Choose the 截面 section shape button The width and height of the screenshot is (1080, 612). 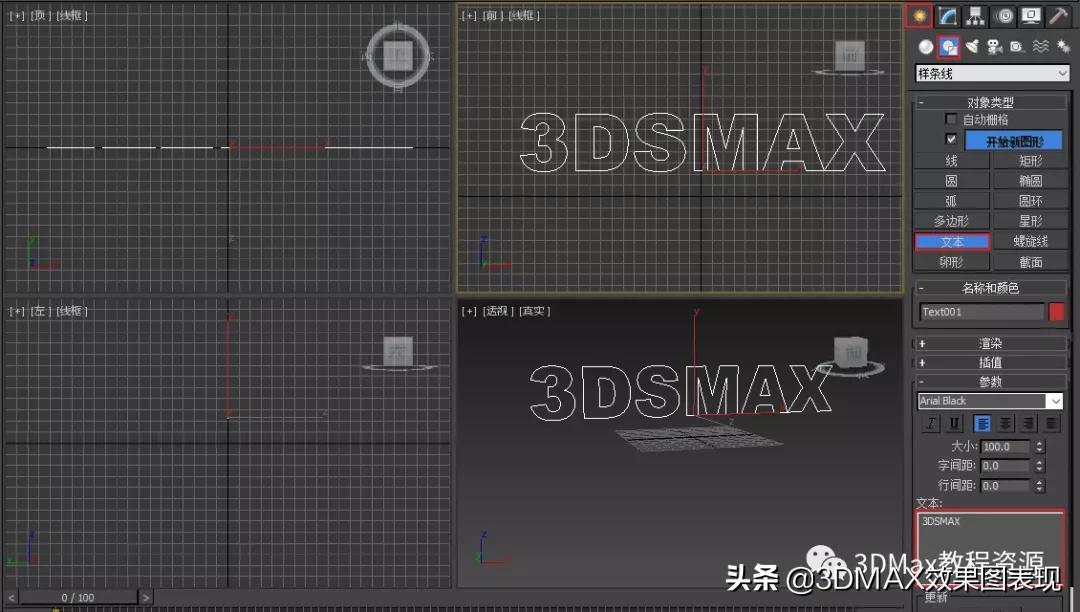(1030, 262)
